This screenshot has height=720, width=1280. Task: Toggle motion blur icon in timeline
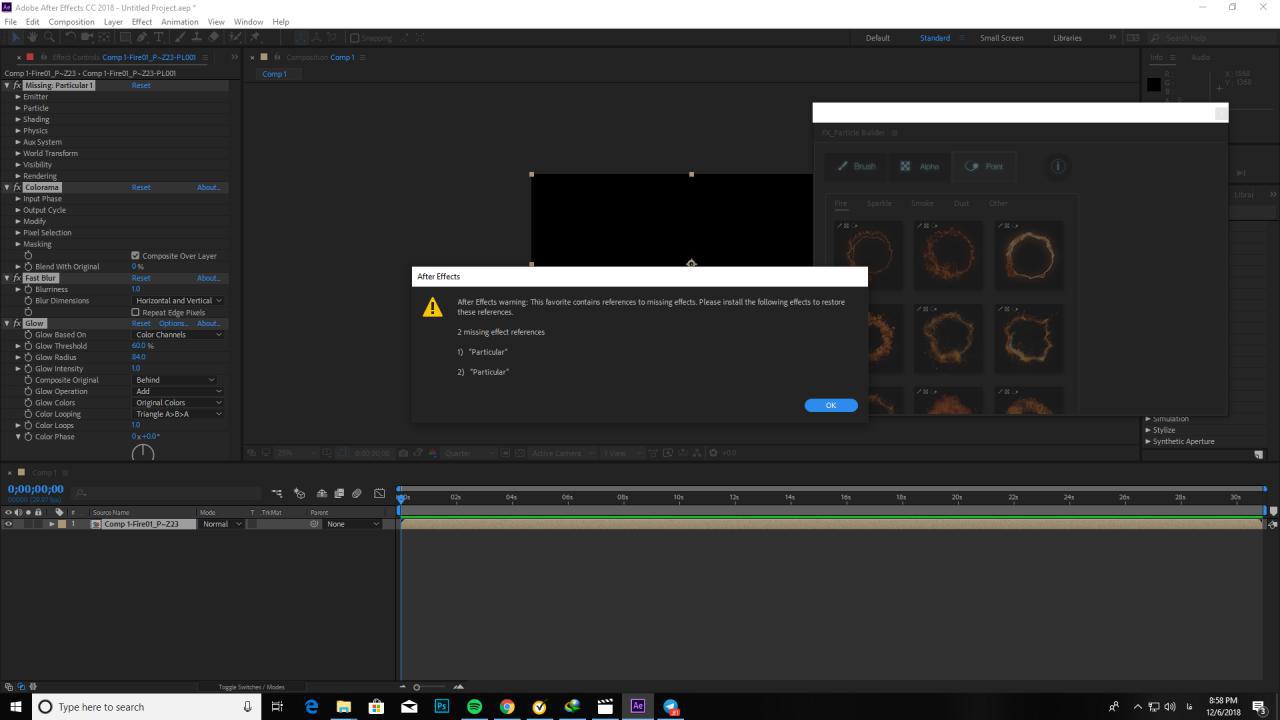[x=357, y=493]
